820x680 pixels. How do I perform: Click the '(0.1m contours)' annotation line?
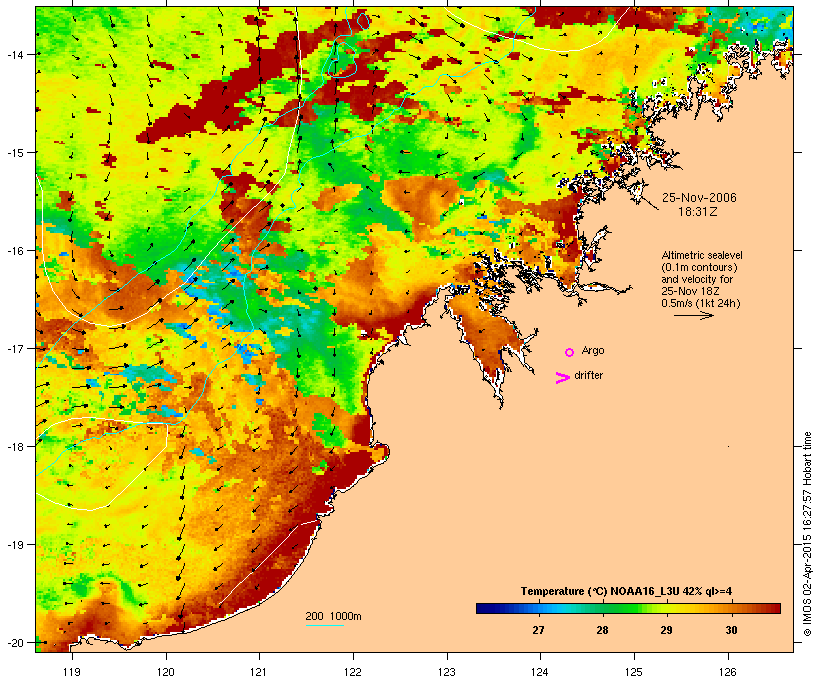699,267
